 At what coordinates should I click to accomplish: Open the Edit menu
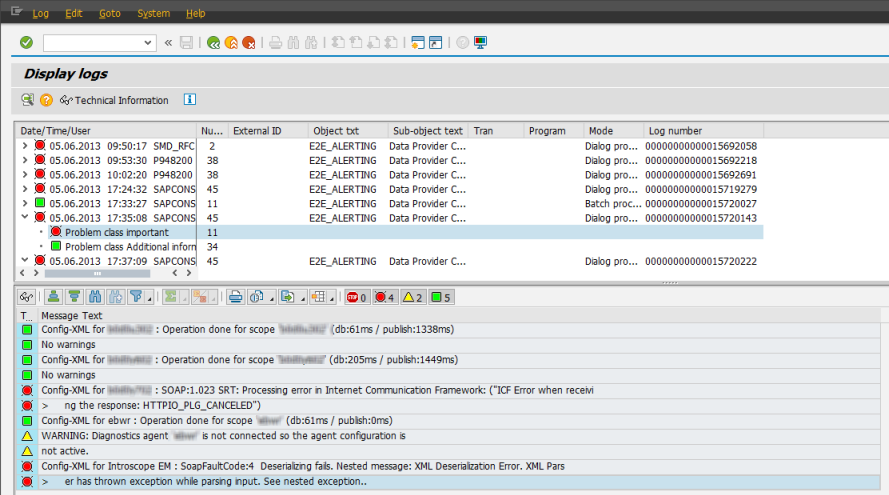74,13
